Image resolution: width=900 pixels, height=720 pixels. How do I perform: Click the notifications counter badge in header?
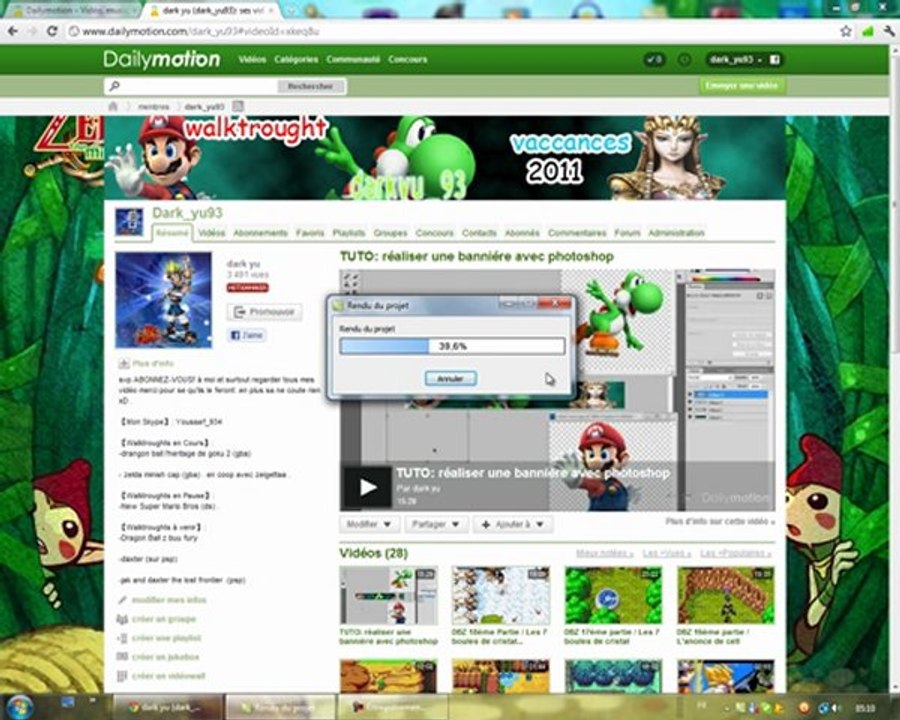[654, 59]
